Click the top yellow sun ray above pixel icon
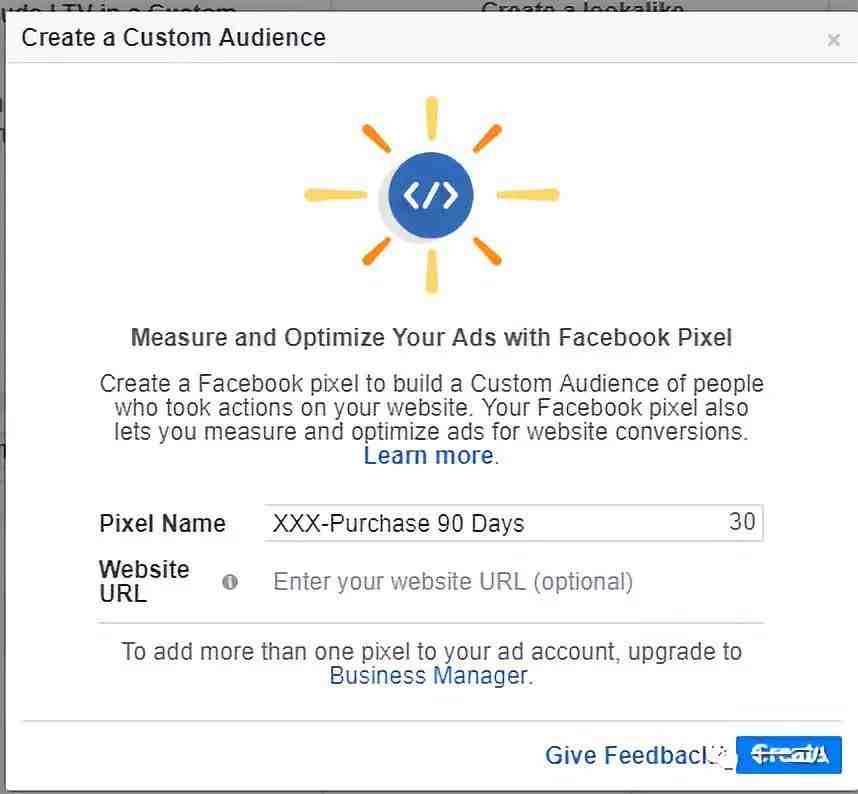This screenshot has height=794, width=858. coord(432,119)
